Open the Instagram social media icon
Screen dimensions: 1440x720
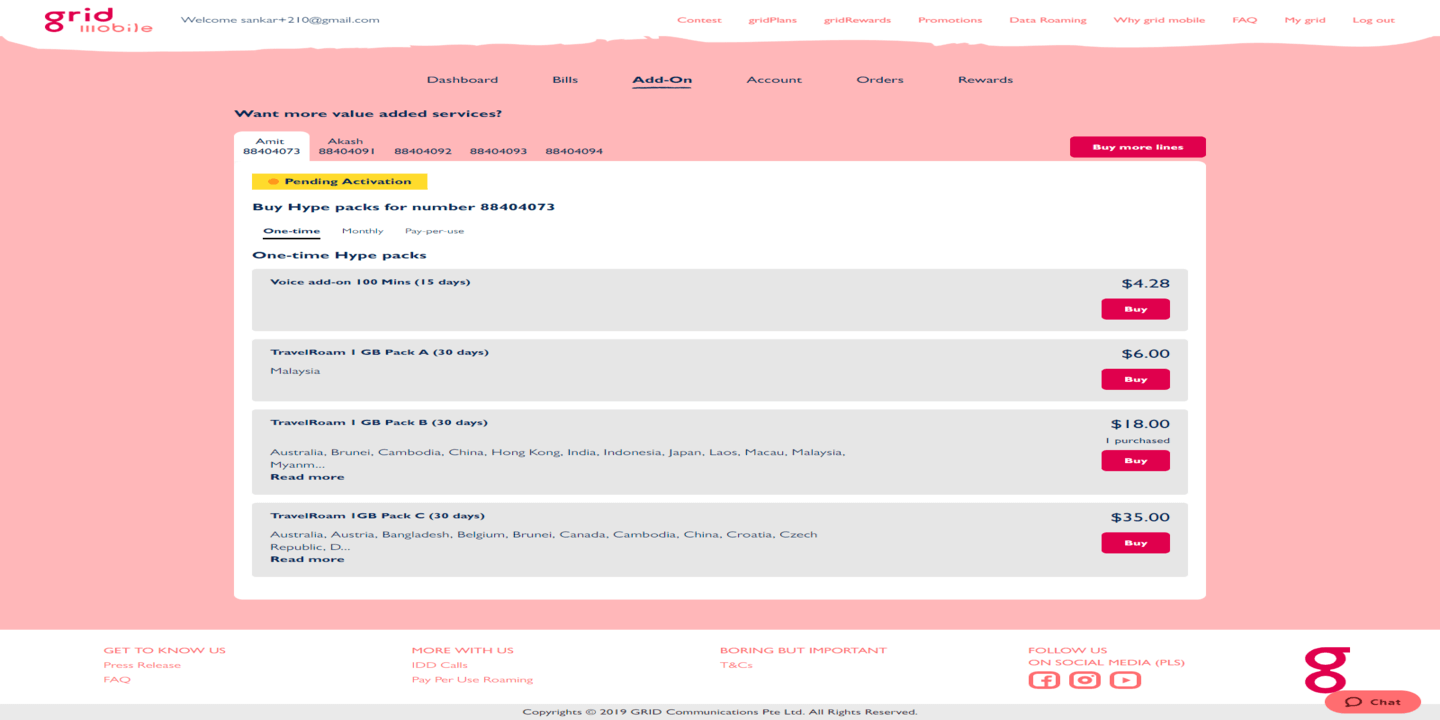pyautogui.click(x=1085, y=680)
